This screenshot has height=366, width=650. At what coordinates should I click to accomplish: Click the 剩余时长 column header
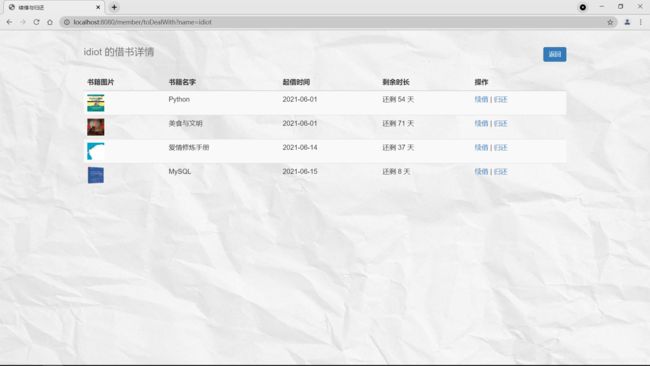pos(396,82)
